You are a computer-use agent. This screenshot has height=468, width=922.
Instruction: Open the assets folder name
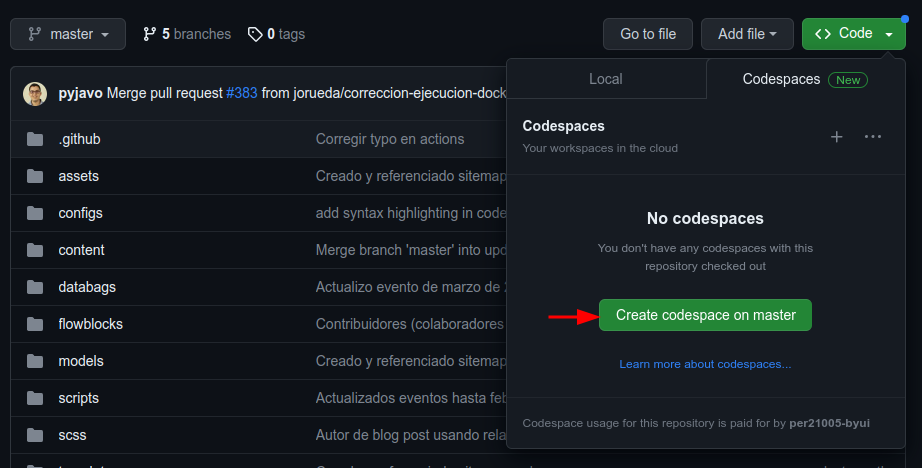[x=78, y=176]
